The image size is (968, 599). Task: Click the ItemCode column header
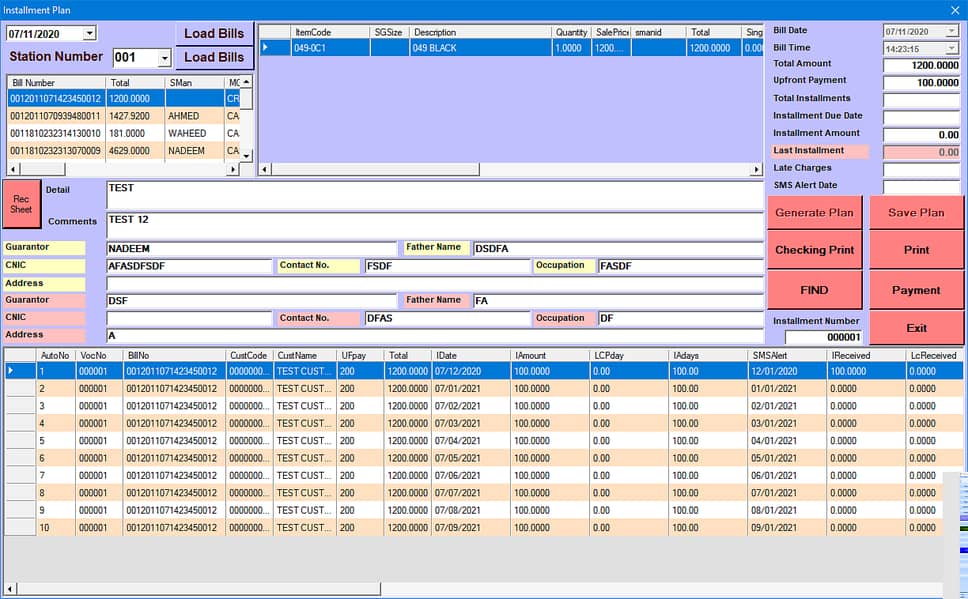coord(330,32)
